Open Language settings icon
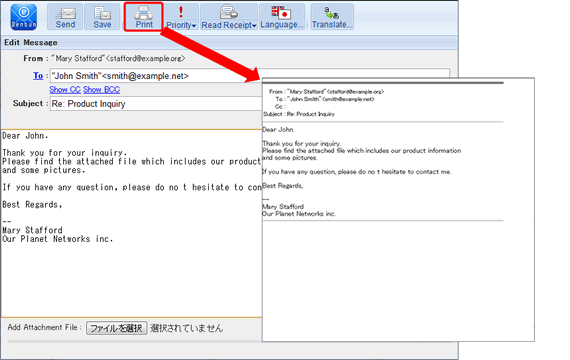Screen dimensions: 570x360 [282, 17]
